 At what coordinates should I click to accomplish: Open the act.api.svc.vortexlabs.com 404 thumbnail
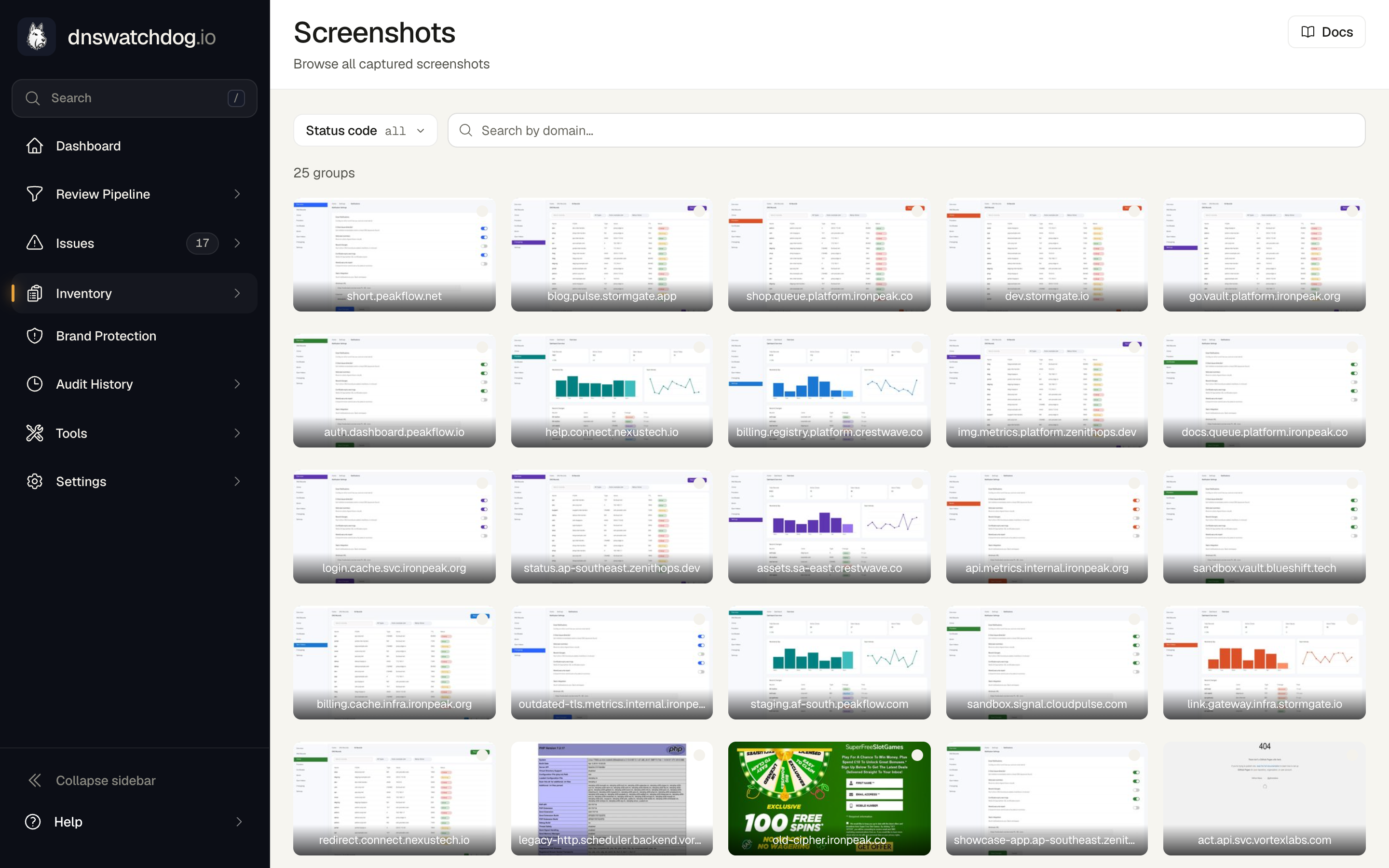coord(1265,798)
